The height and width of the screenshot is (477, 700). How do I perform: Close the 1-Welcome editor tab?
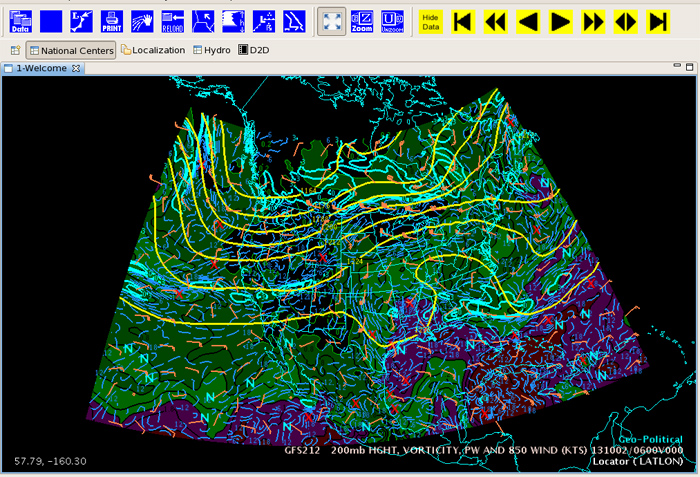(76, 68)
